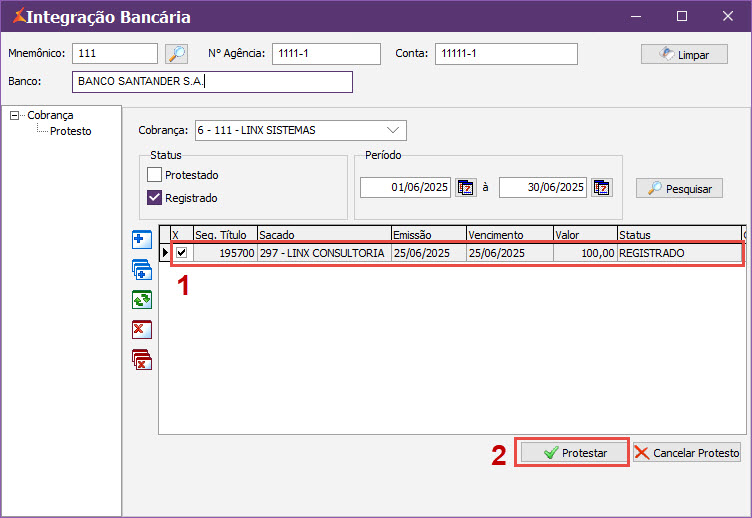Select the Cobrança tree item label

click(50, 115)
